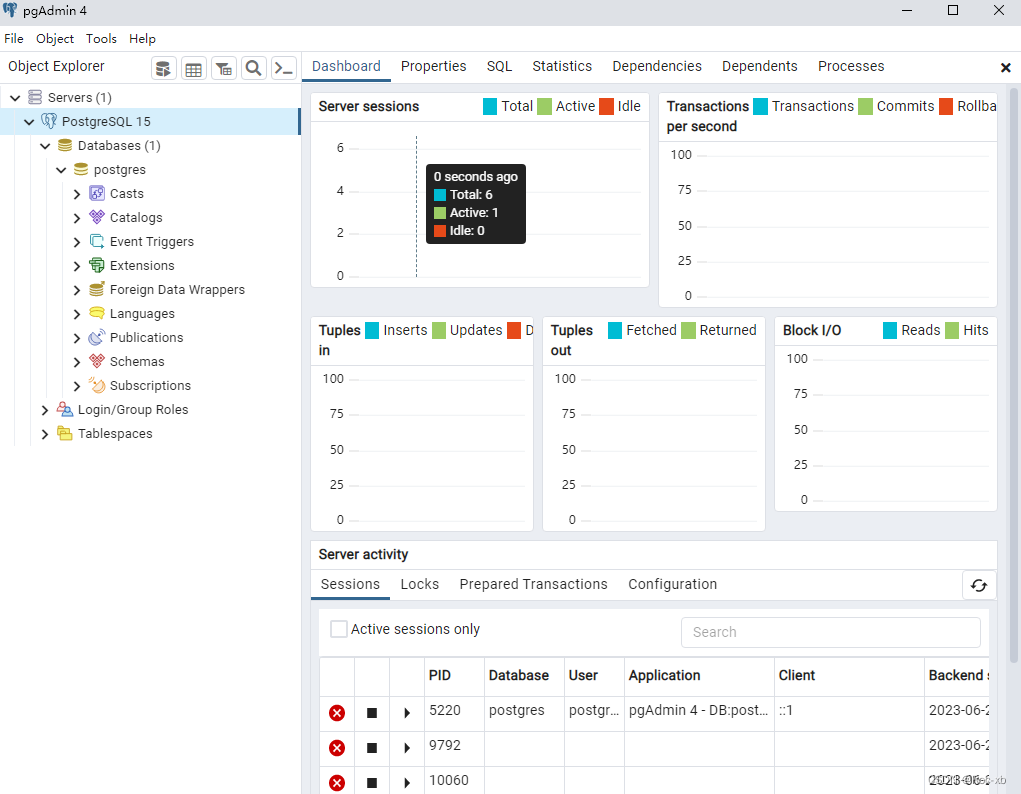This screenshot has width=1021, height=794.
Task: Collapse the PostgreSQL 15 server node
Action: tap(29, 122)
